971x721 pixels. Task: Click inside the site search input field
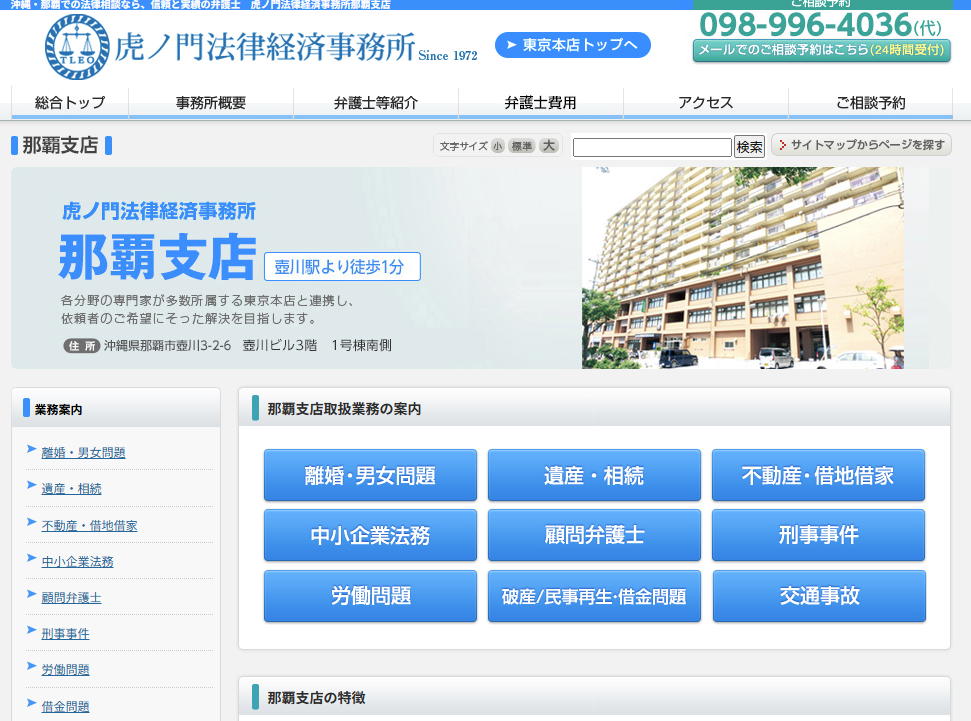[651, 146]
